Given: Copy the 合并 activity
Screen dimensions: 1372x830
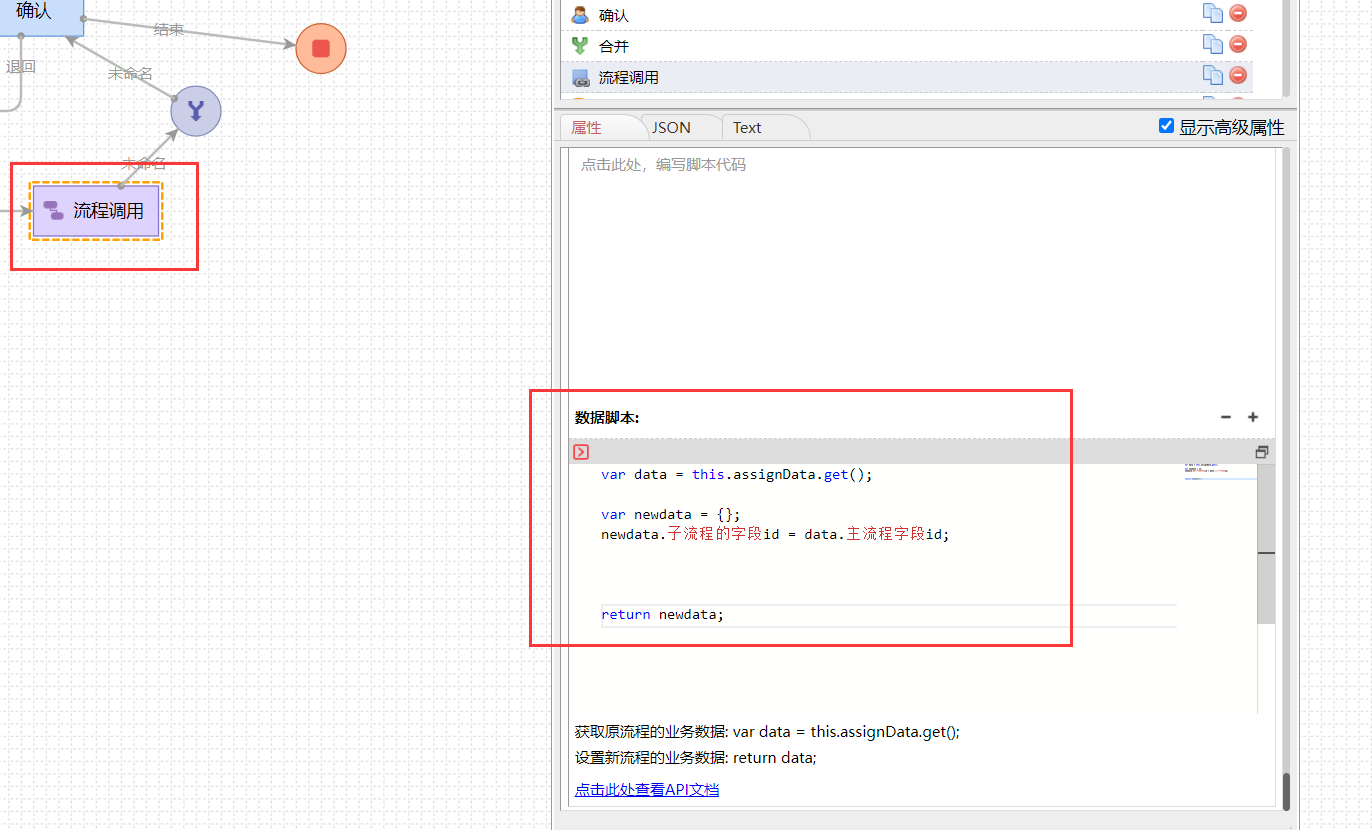Looking at the screenshot, I should (1212, 44).
